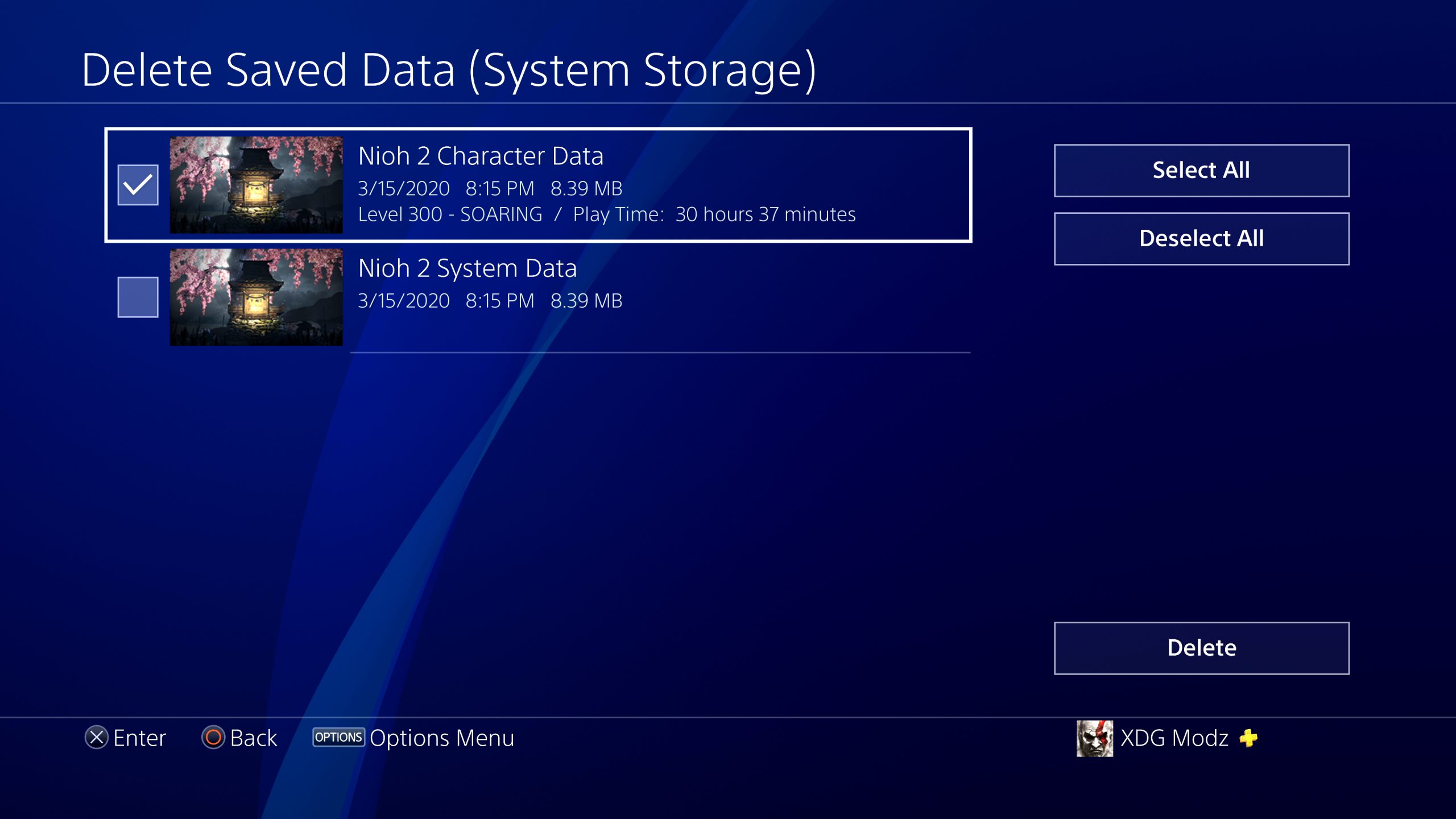Click the XDG Modz username
This screenshot has width=1456, height=819.
1174,738
